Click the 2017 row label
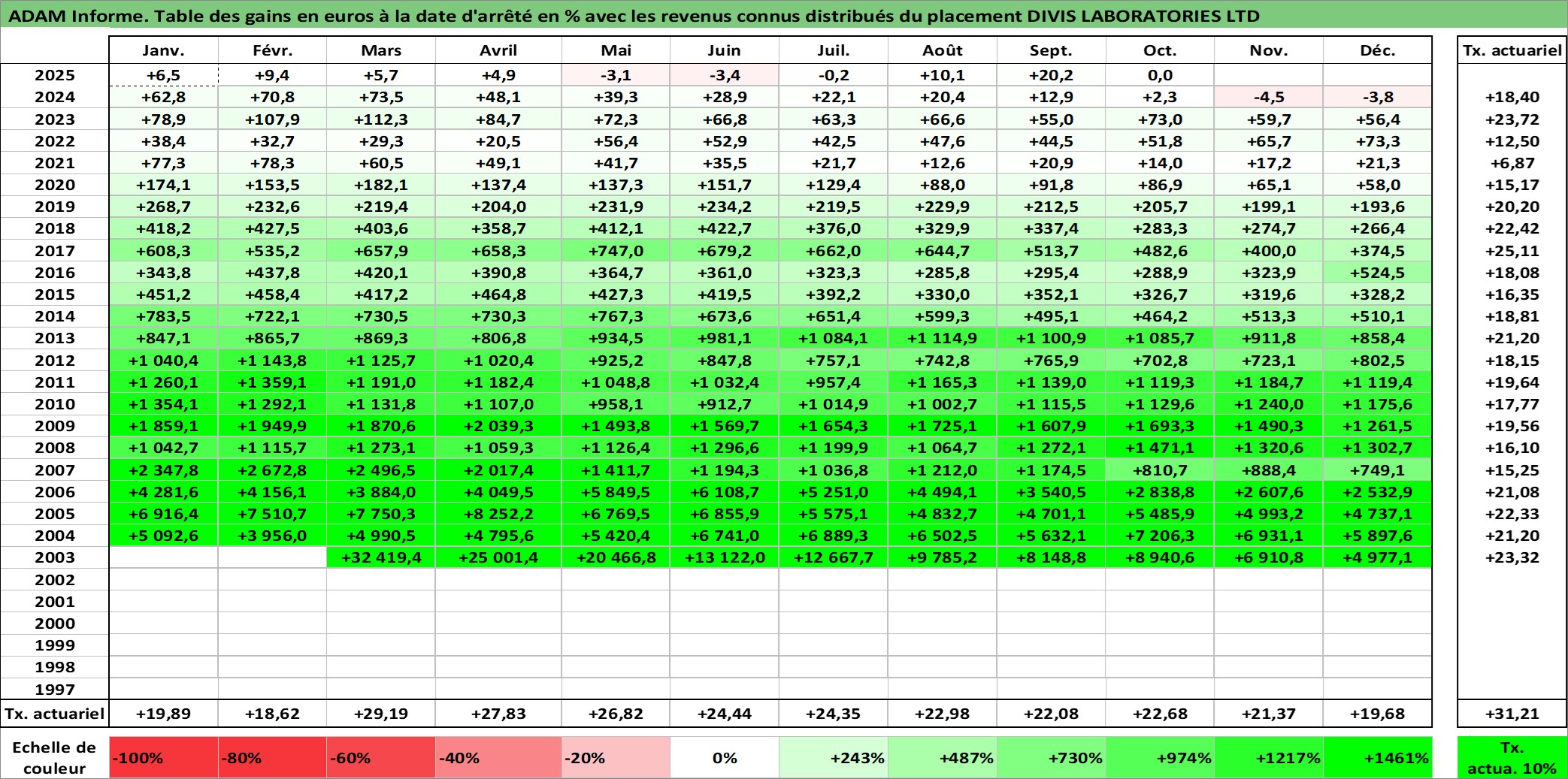1568x779 pixels. coord(55,251)
